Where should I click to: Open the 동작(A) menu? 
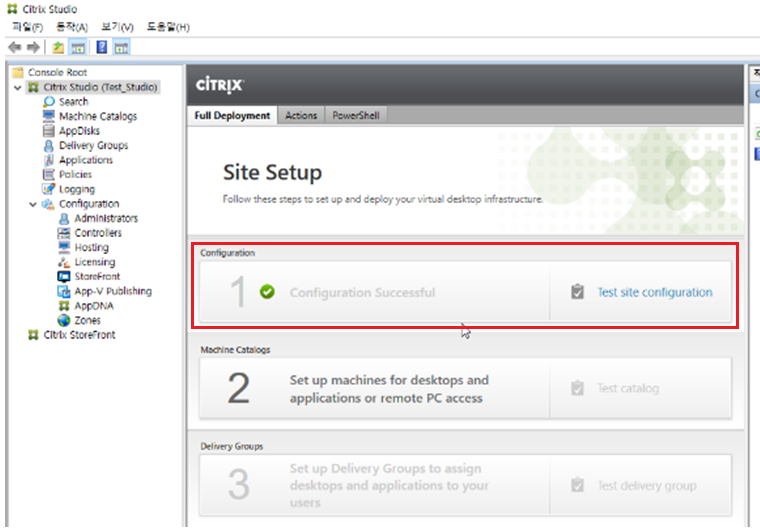tap(72, 27)
